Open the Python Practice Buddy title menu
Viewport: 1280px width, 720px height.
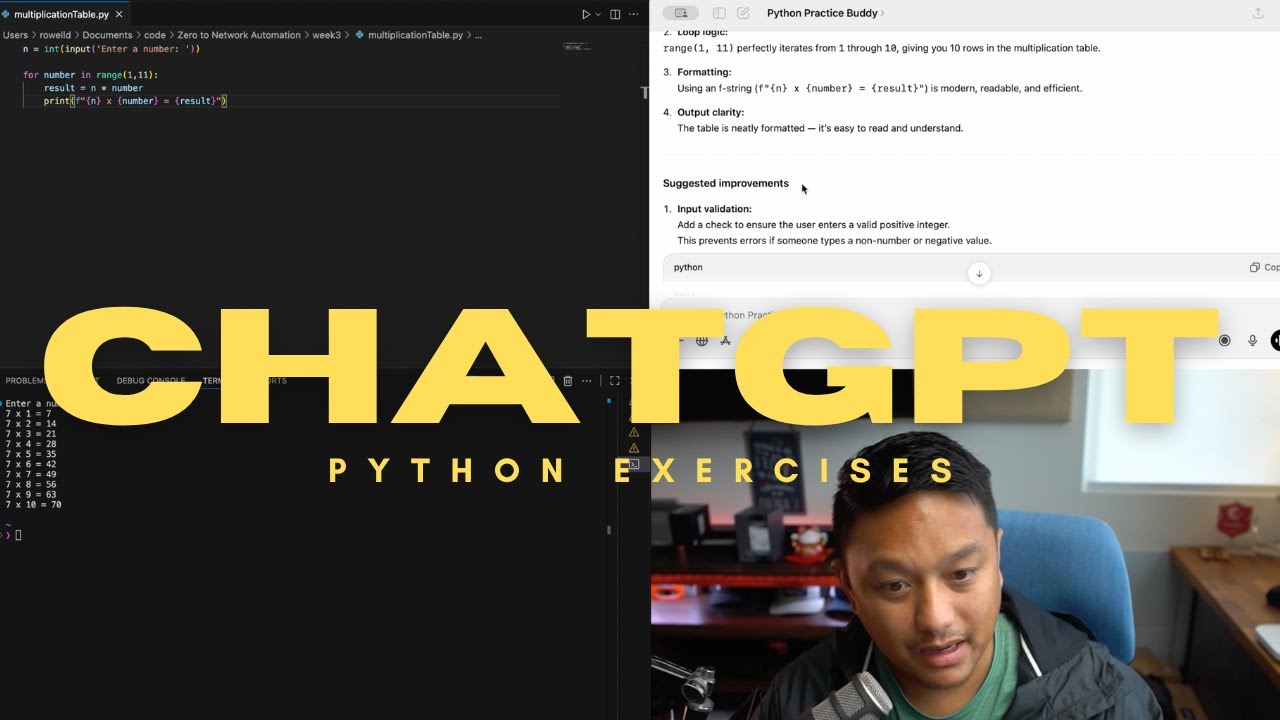point(825,13)
